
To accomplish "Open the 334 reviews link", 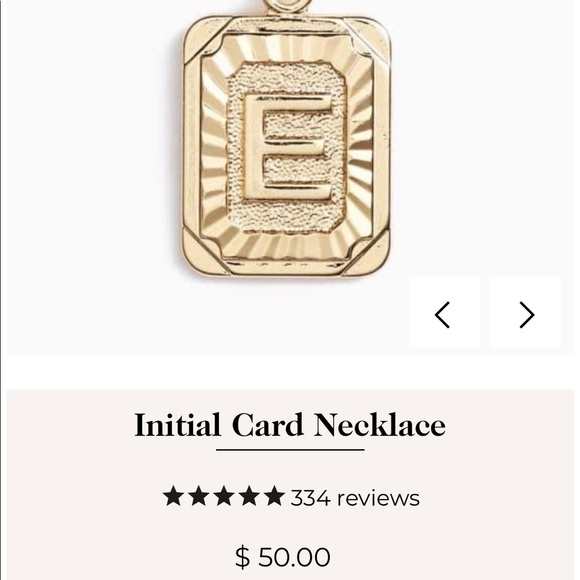I will tap(355, 498).
